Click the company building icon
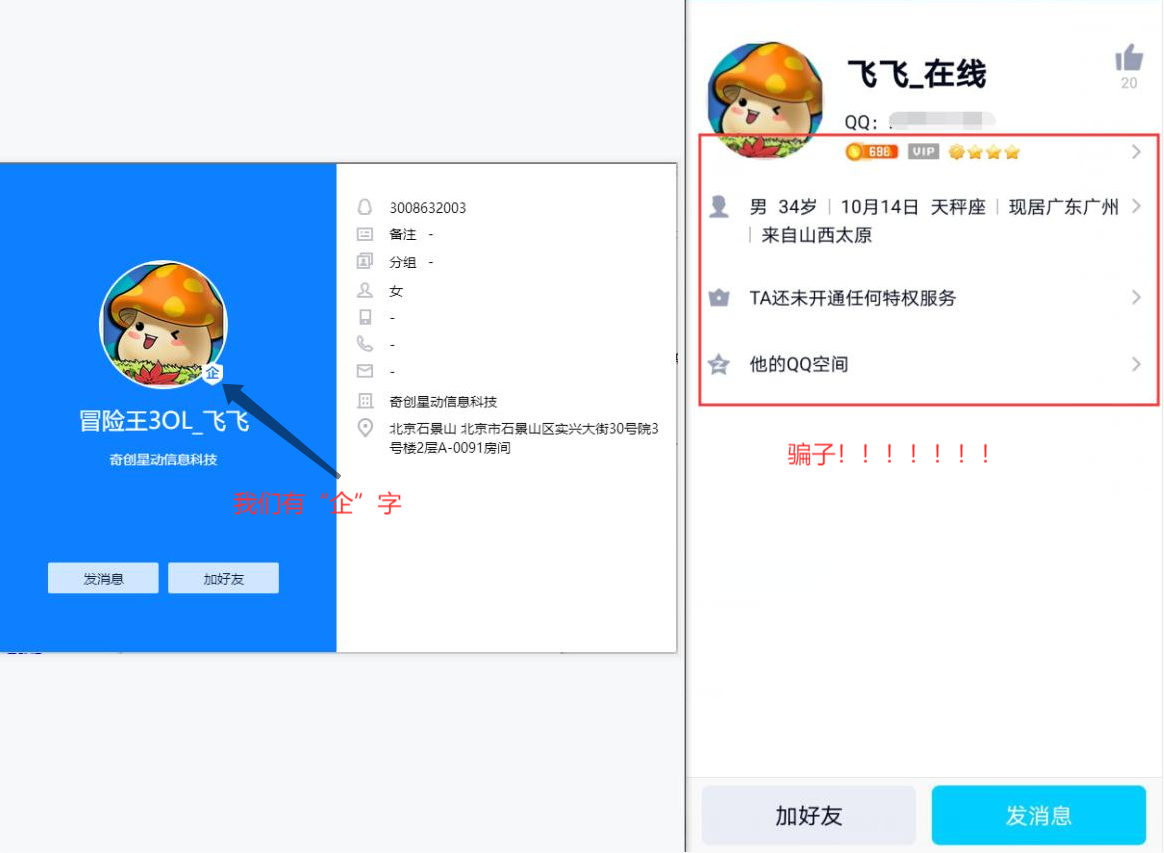 pos(364,401)
